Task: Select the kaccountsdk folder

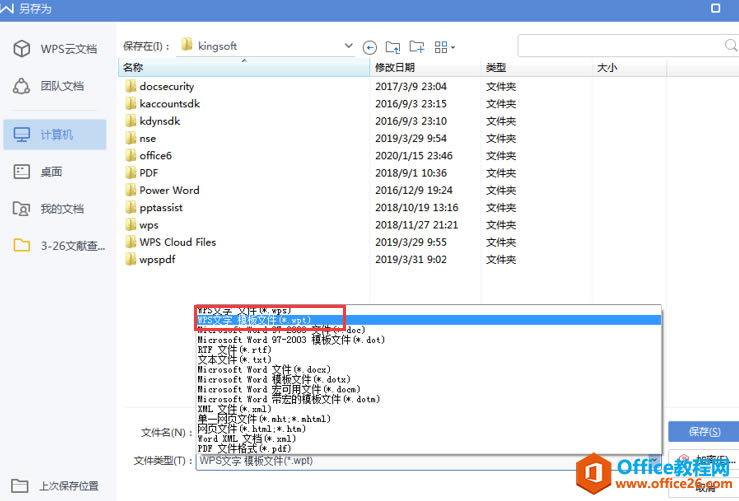Action: pyautogui.click(x=163, y=104)
